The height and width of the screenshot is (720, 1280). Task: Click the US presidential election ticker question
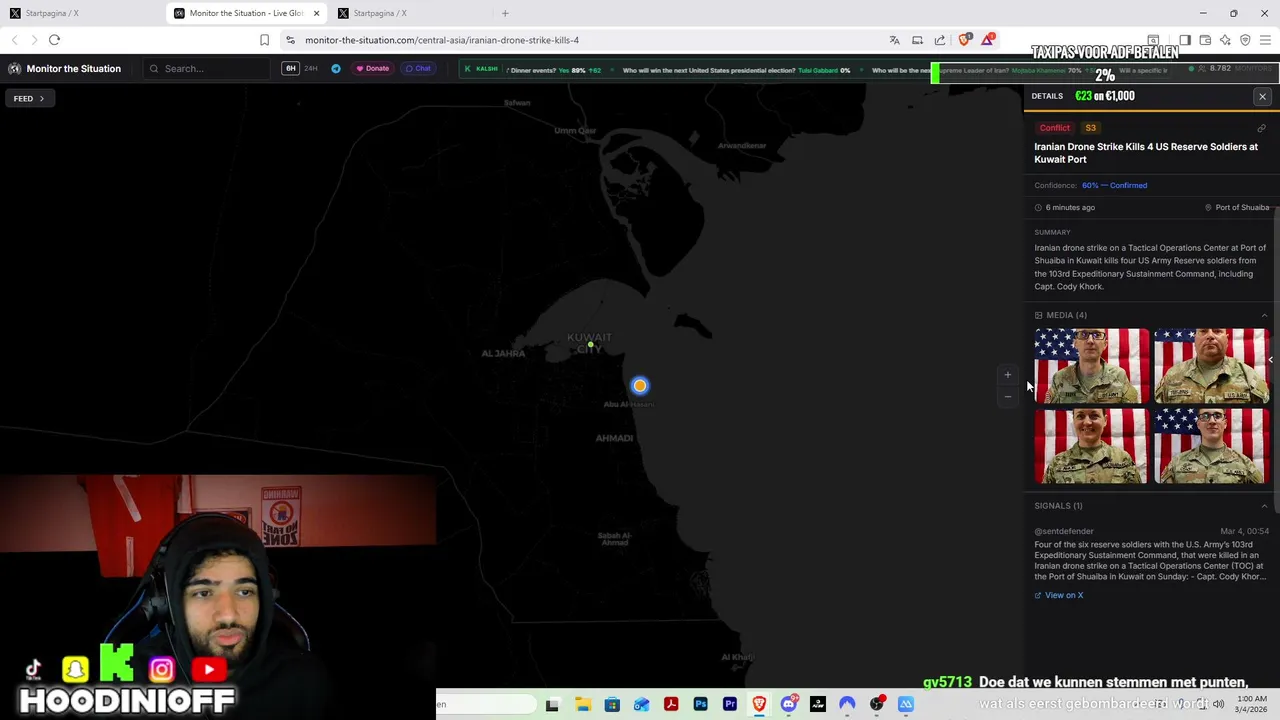point(709,70)
